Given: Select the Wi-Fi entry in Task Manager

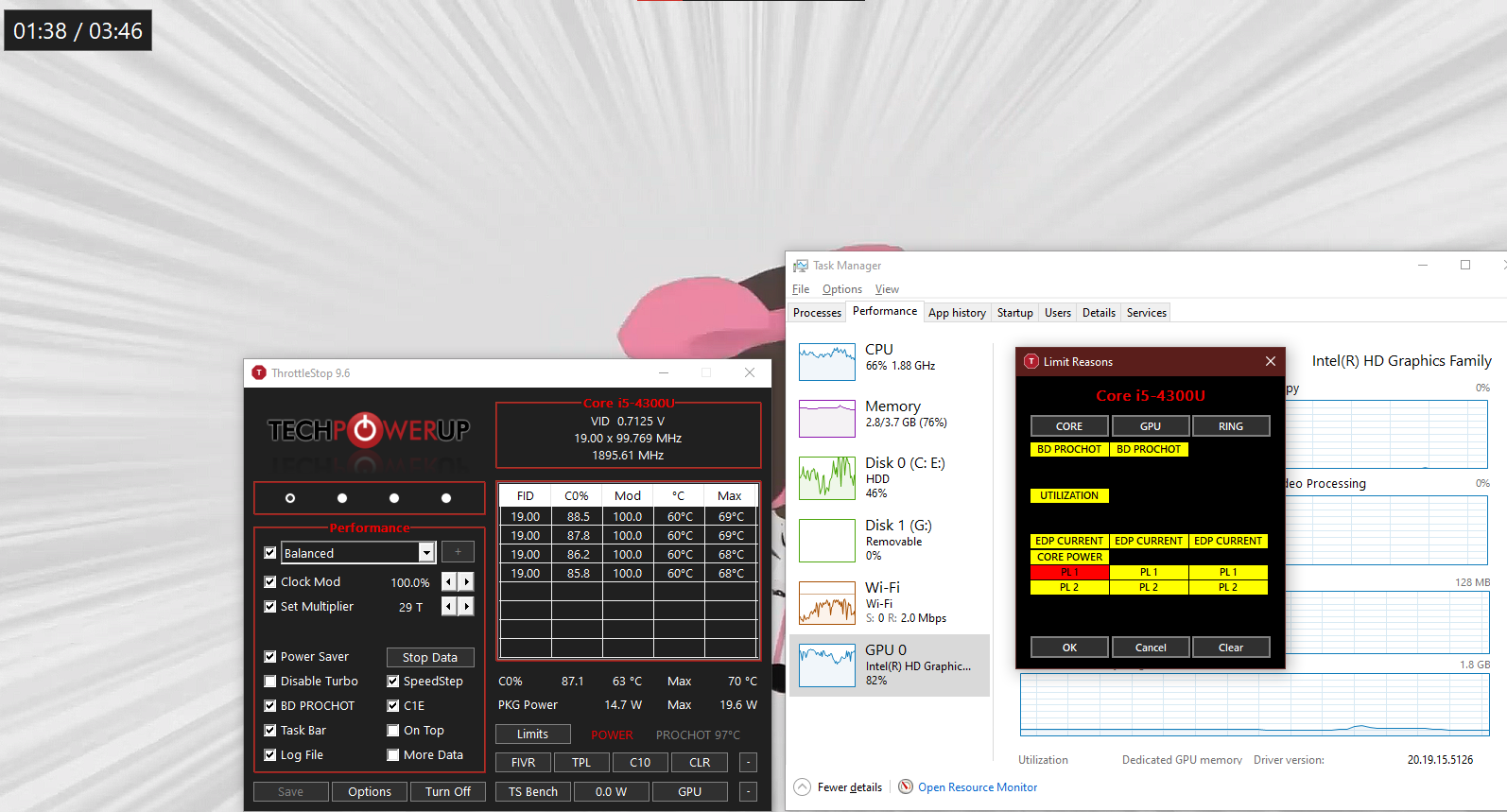Looking at the screenshot, I should coord(889,602).
